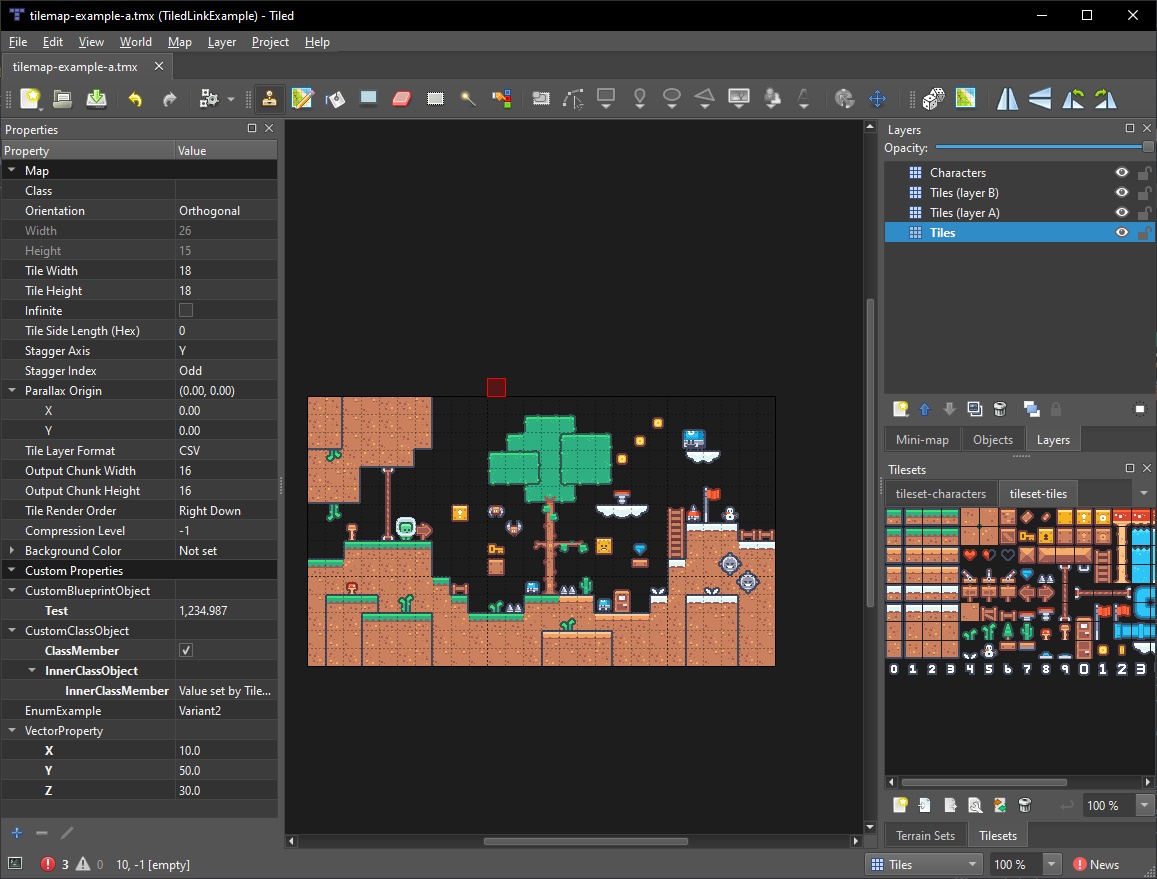Click Show/Hide Other Layers icon

1032,409
